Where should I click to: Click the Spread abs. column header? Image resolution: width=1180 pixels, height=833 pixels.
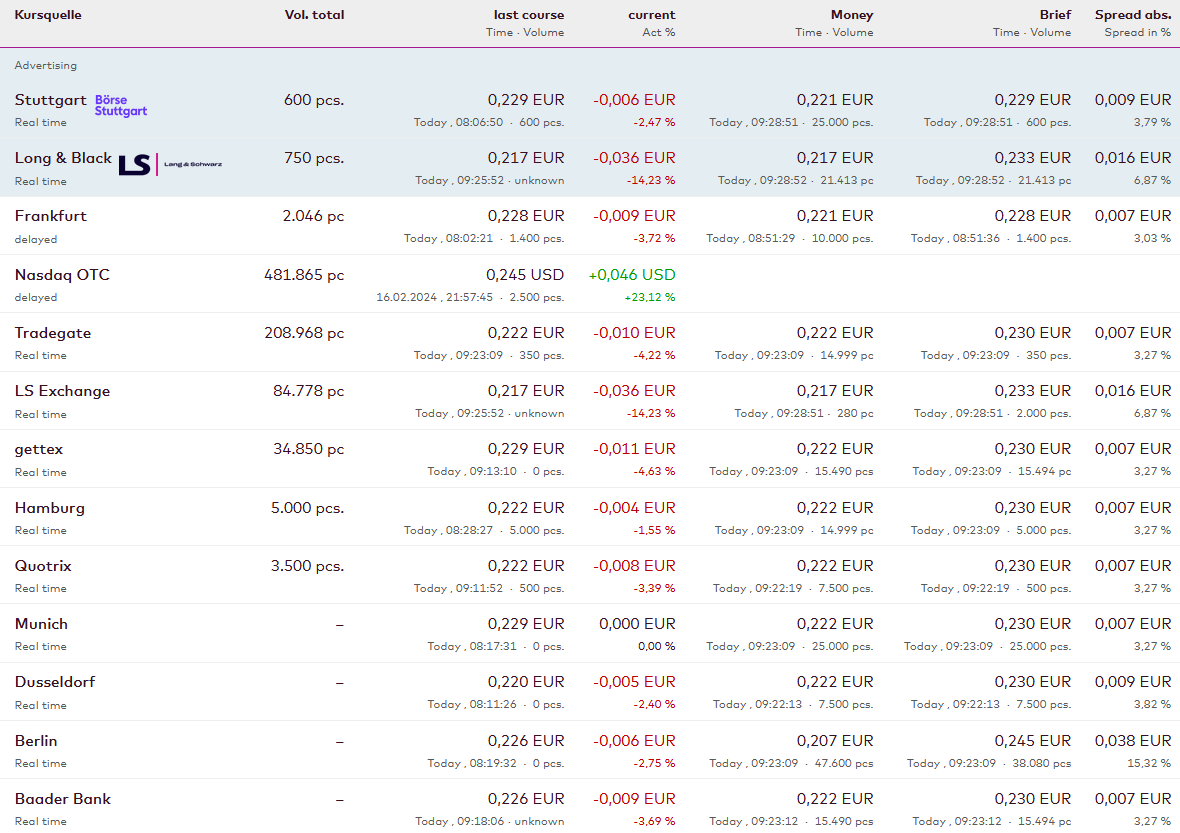coord(1133,15)
